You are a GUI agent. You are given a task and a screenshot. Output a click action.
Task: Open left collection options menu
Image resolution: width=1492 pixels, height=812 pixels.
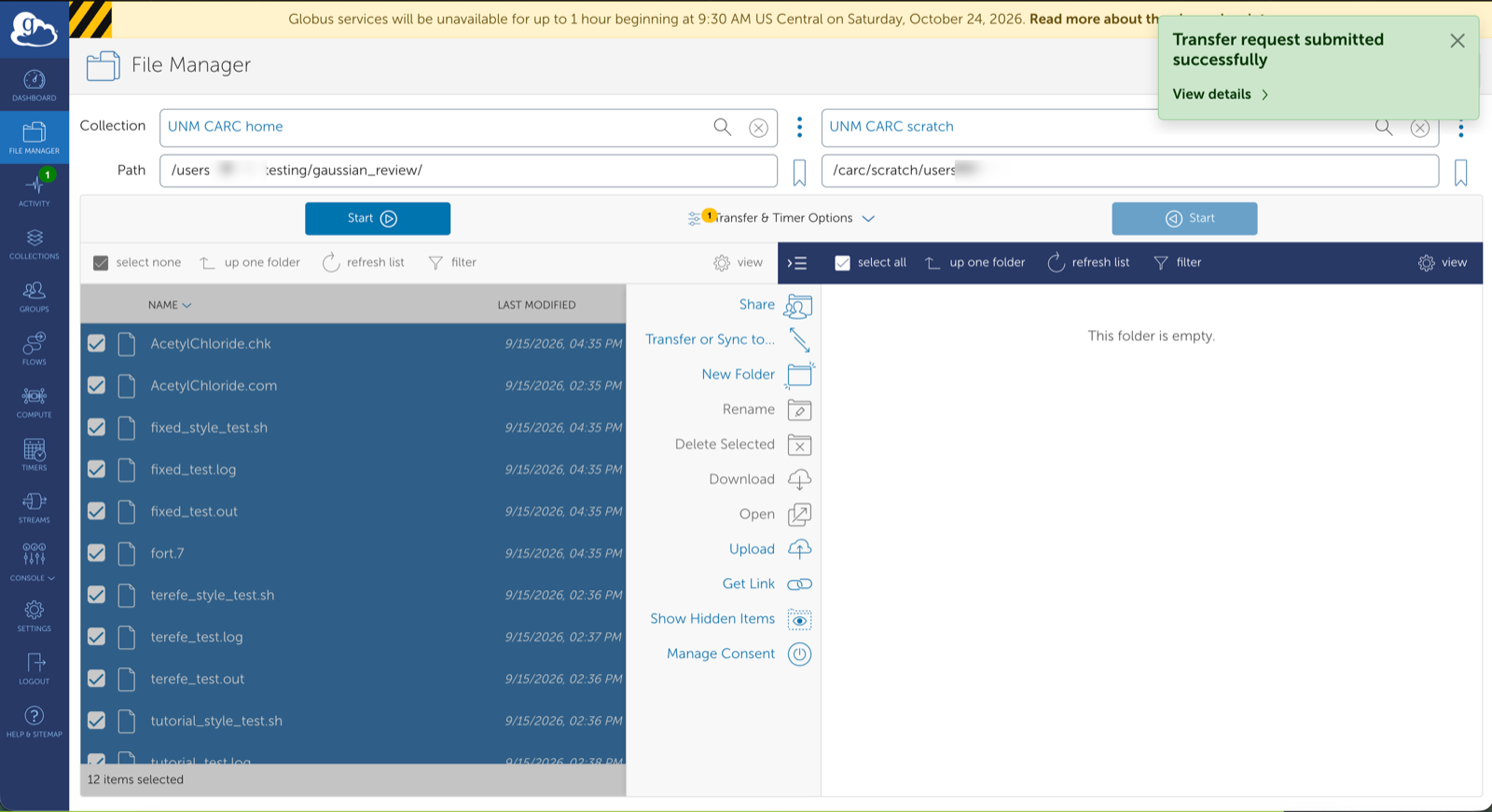click(799, 128)
